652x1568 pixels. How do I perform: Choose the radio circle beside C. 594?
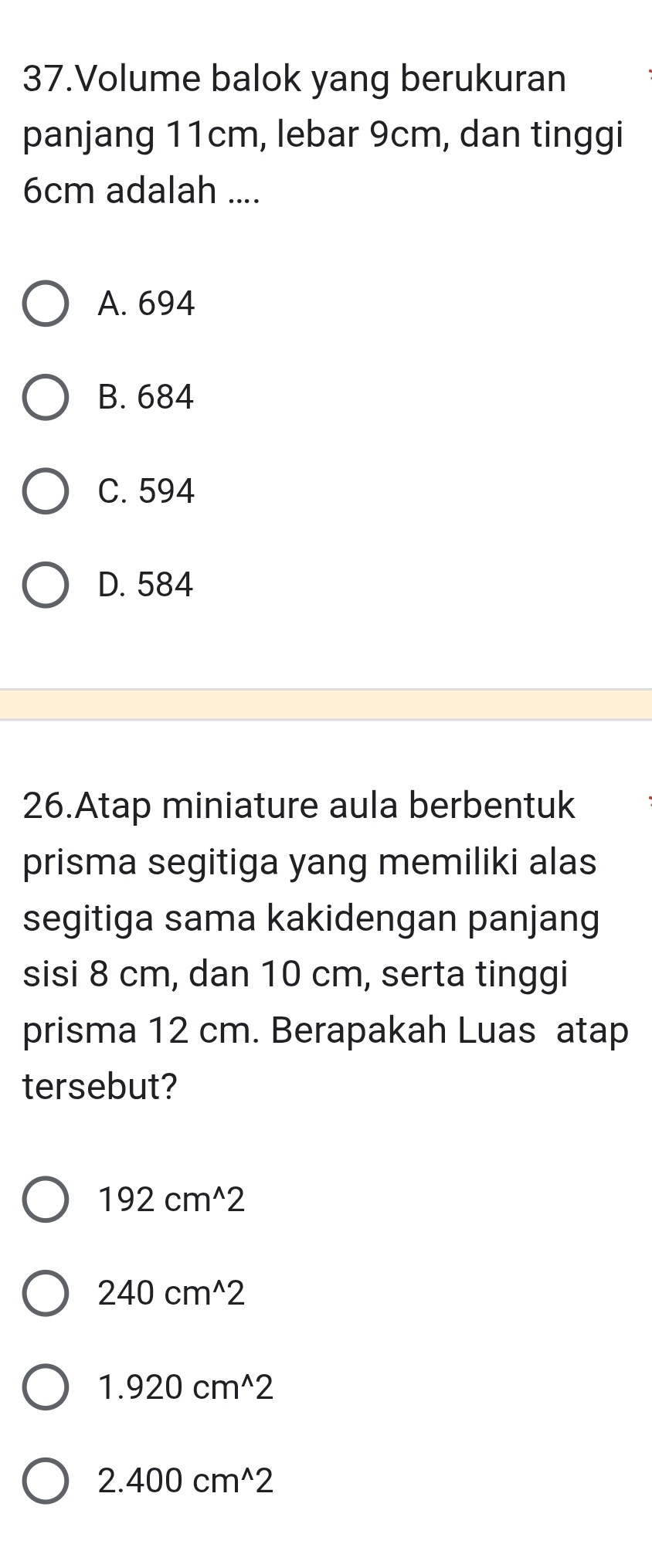tap(45, 491)
